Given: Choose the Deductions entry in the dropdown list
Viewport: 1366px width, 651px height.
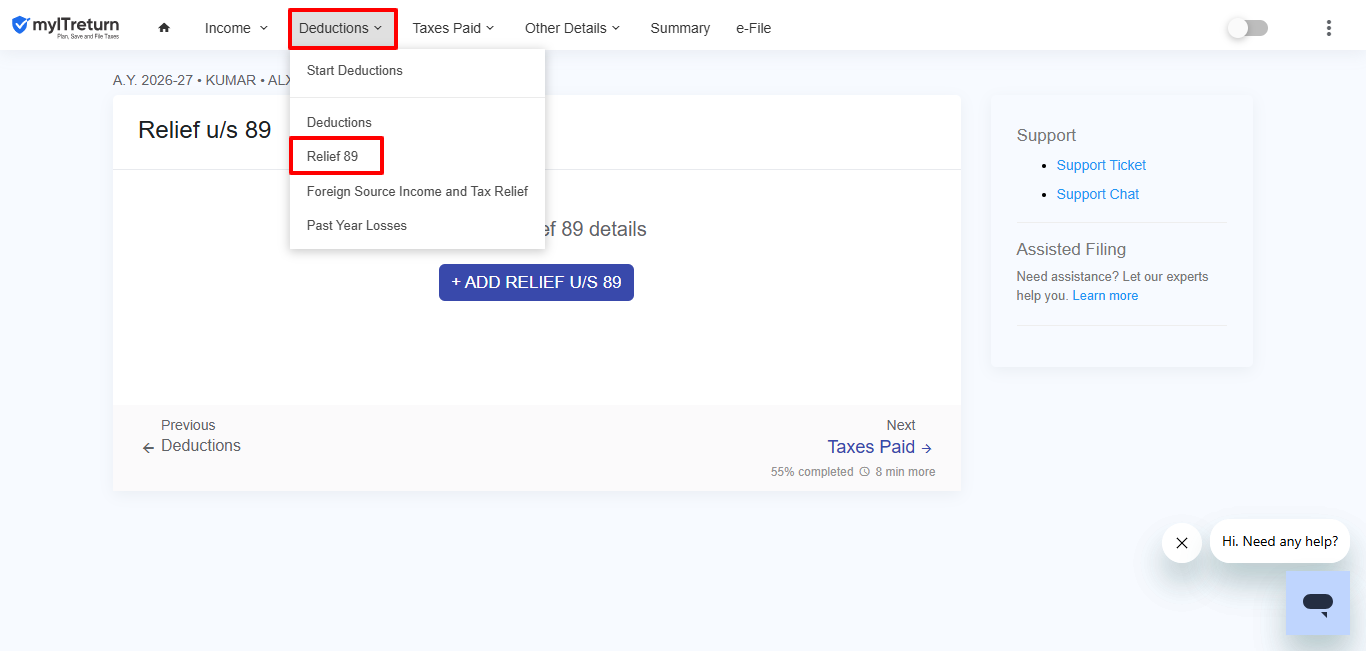Looking at the screenshot, I should coord(418,122).
